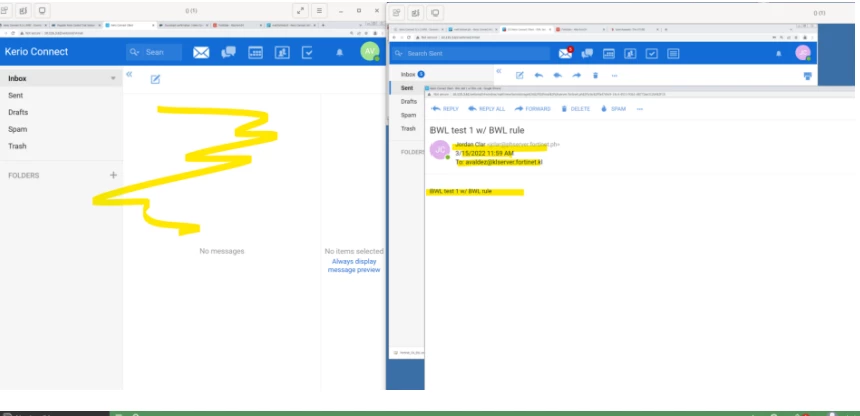The image size is (860, 416).
Task: Open Mail view in left Kerio window
Action: [201, 52]
